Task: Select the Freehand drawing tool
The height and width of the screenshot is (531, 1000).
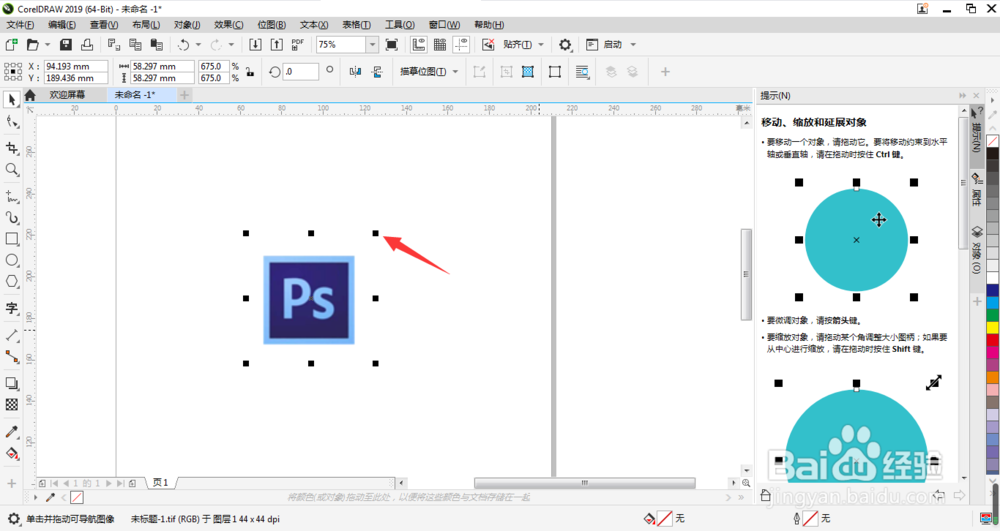Action: (x=11, y=196)
